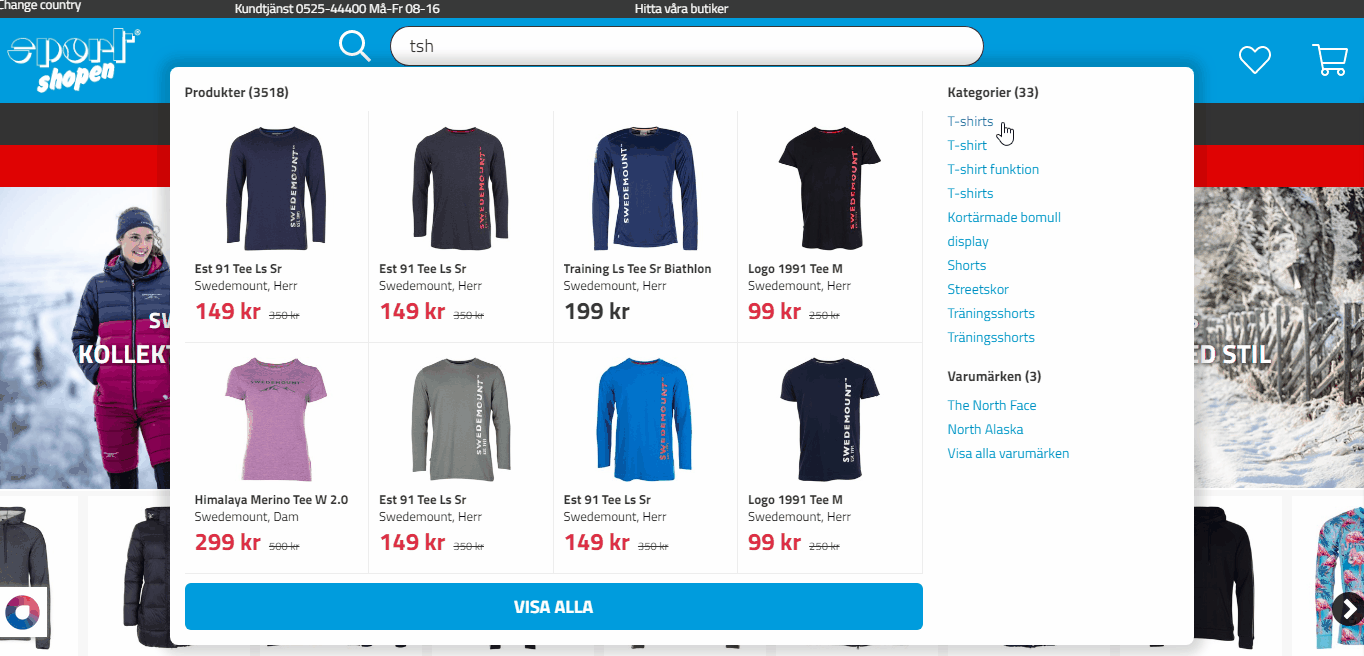The height and width of the screenshot is (656, 1364).
Task: Open the shopping cart icon
Action: click(1330, 59)
